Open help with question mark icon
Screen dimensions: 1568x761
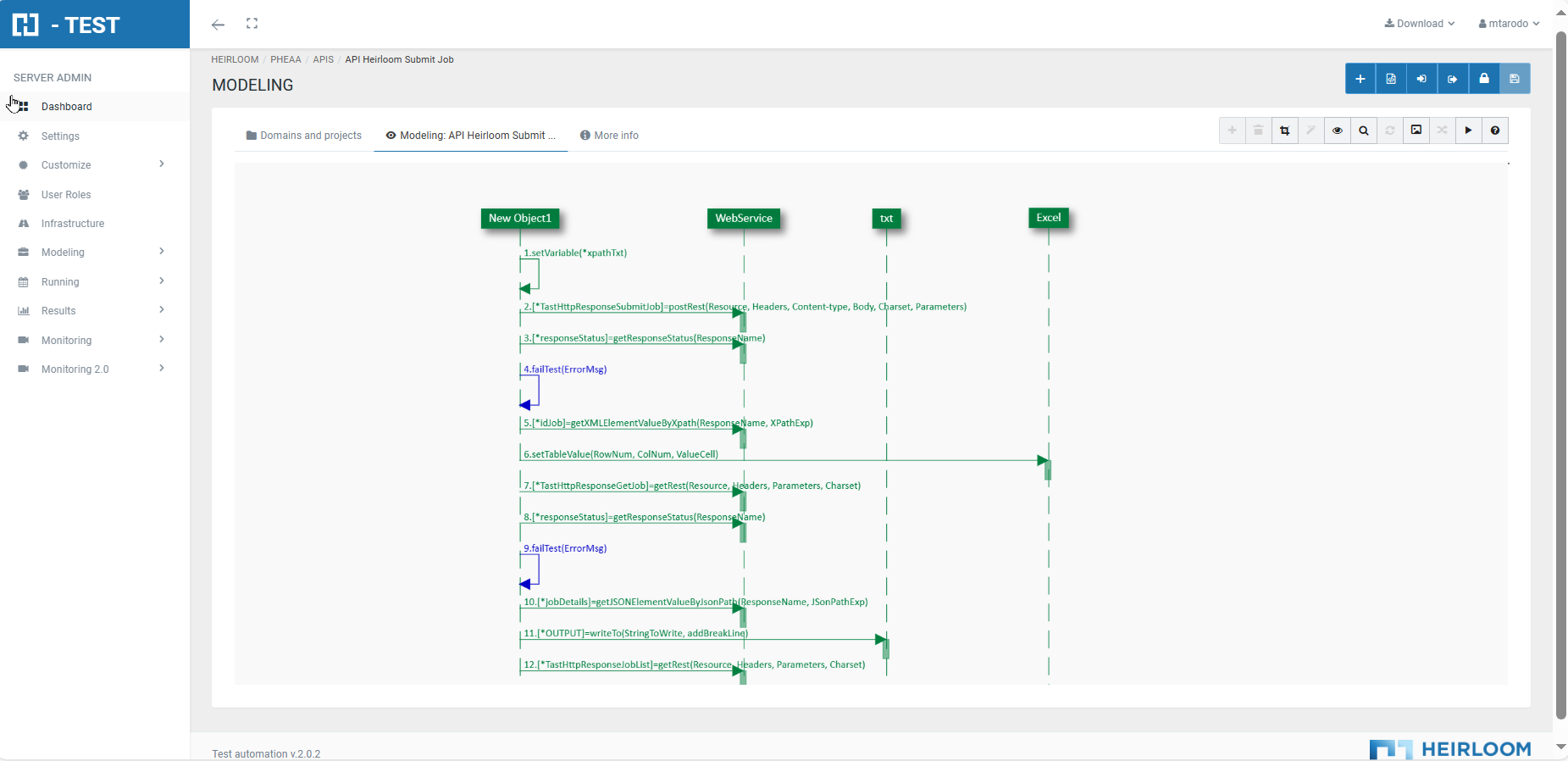tap(1495, 131)
